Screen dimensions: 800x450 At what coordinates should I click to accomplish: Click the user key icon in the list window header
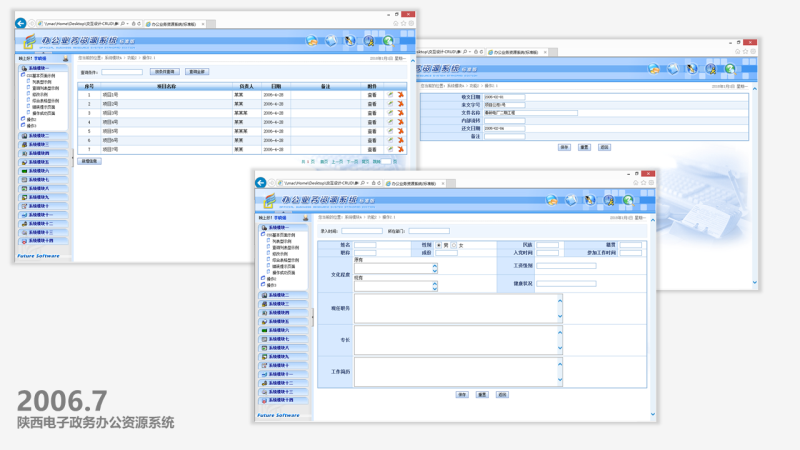click(369, 41)
